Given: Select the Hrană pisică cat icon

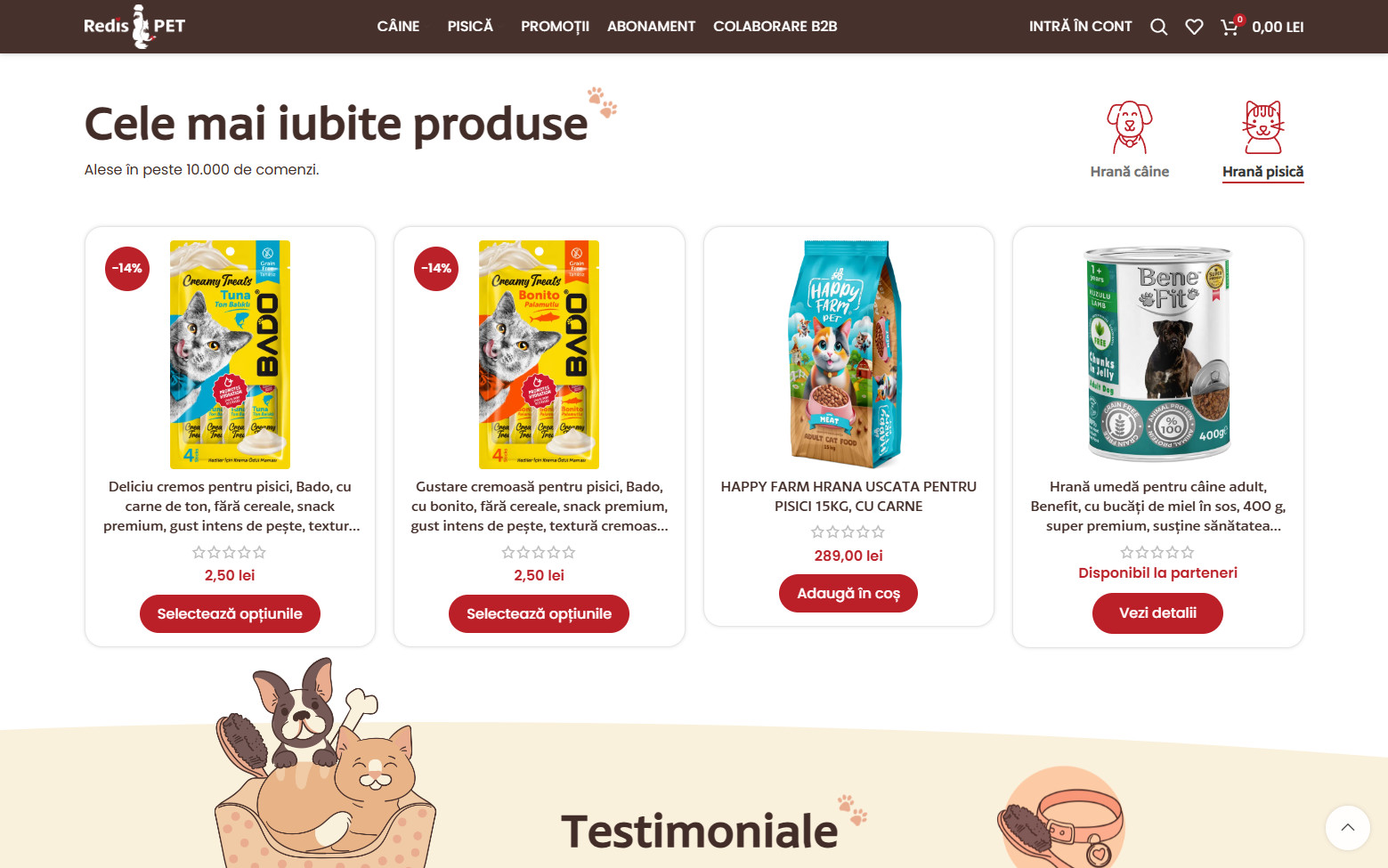Looking at the screenshot, I should [x=1262, y=127].
